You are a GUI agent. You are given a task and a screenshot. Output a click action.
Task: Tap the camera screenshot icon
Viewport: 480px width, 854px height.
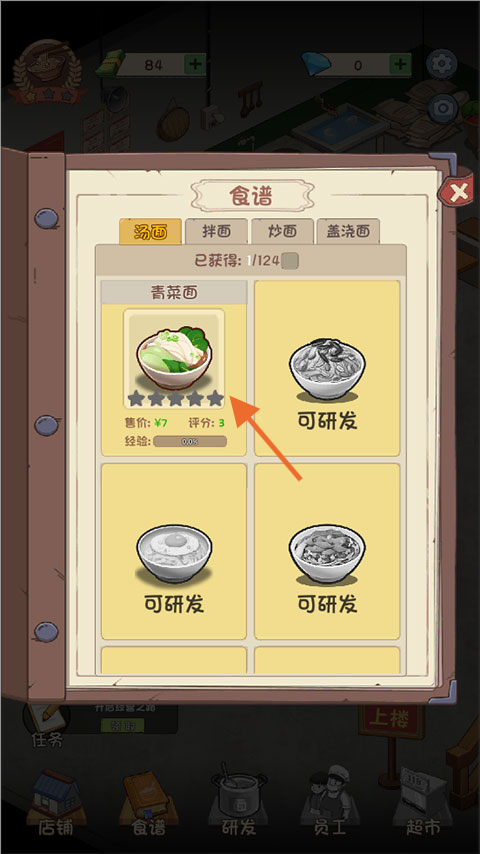[442, 108]
